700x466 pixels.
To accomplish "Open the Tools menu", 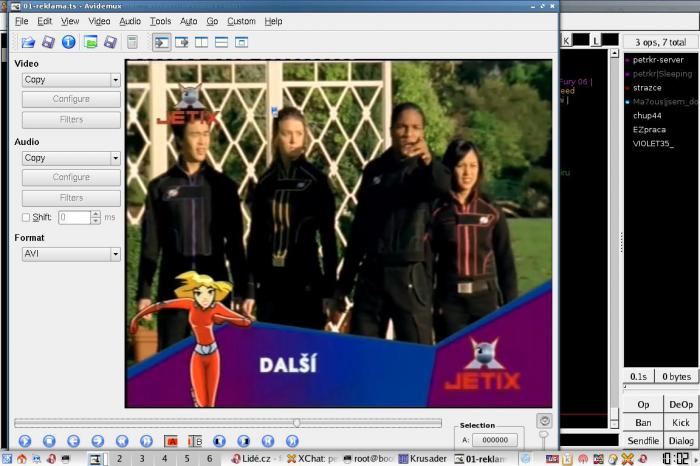I will click(160, 21).
